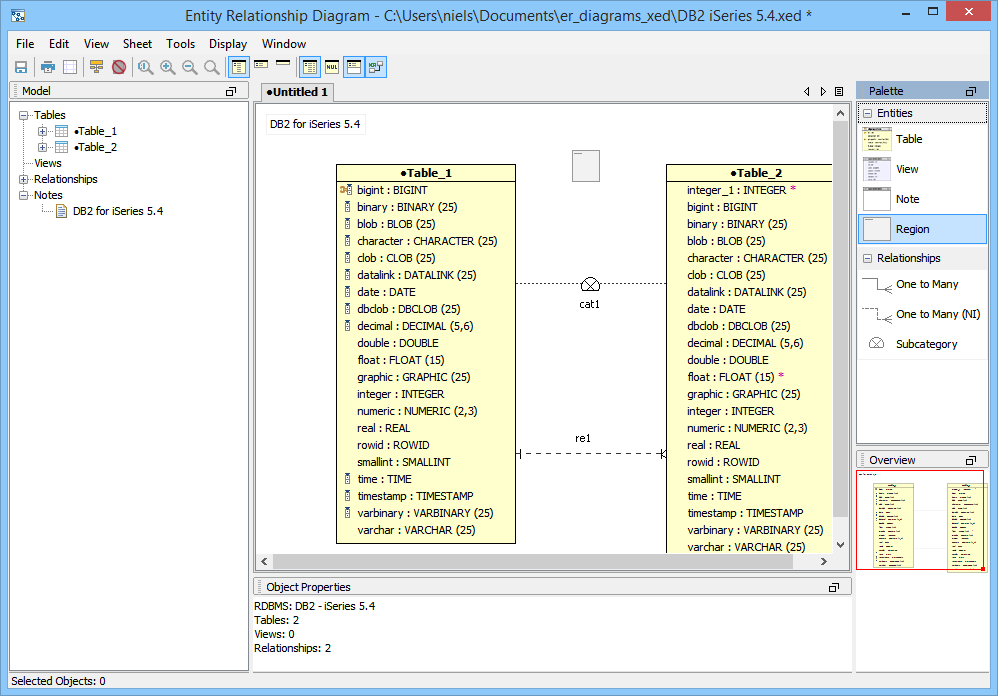The image size is (998, 696).
Task: Click the Save toolbar icon
Action: click(20, 67)
